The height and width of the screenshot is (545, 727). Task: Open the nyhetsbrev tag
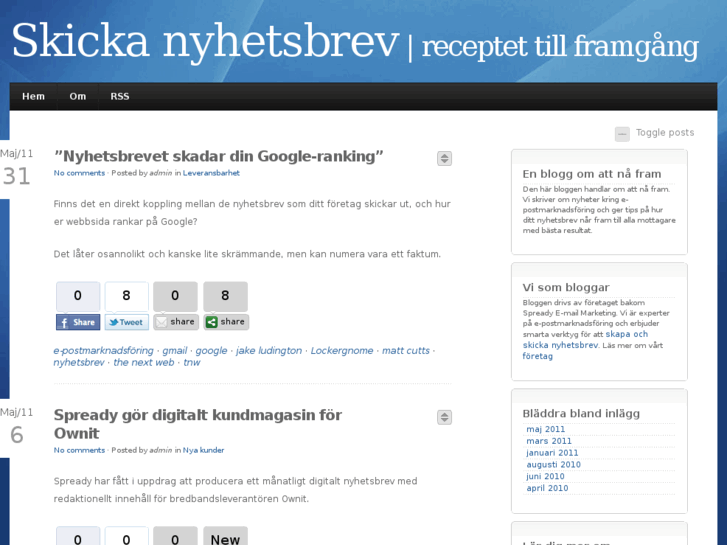[x=79, y=362]
